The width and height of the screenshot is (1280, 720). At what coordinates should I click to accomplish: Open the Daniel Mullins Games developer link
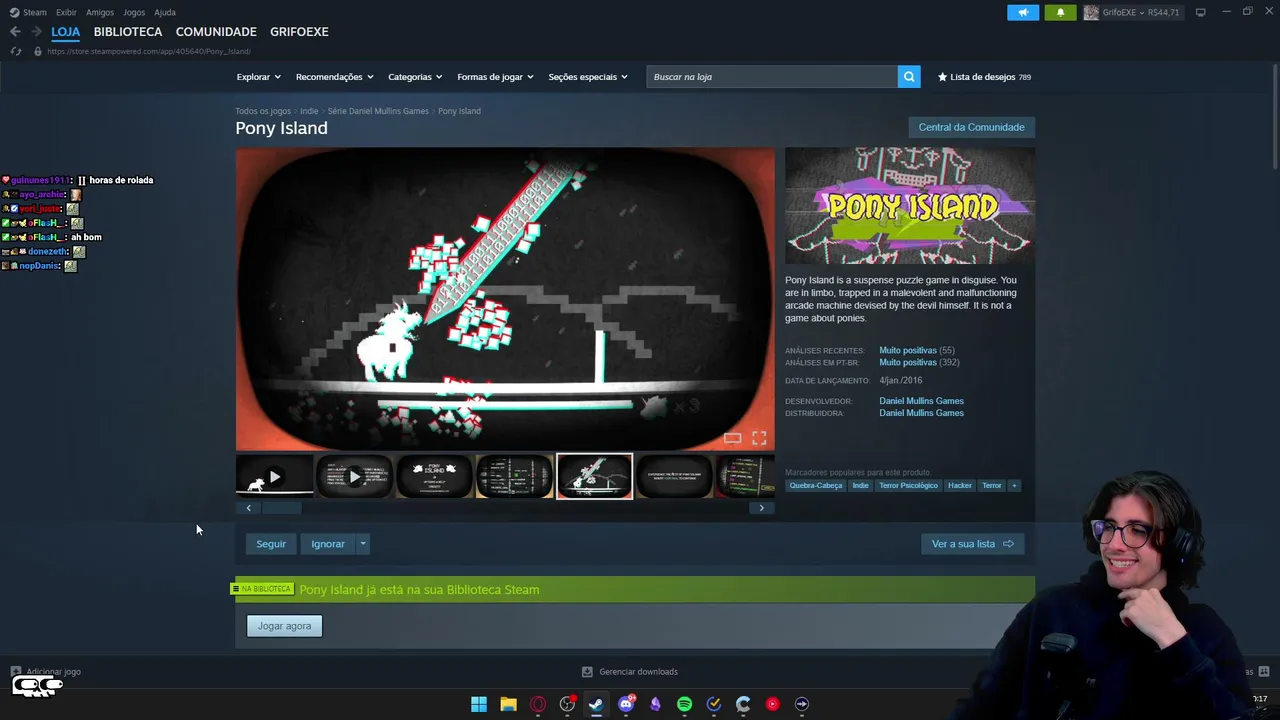point(921,401)
